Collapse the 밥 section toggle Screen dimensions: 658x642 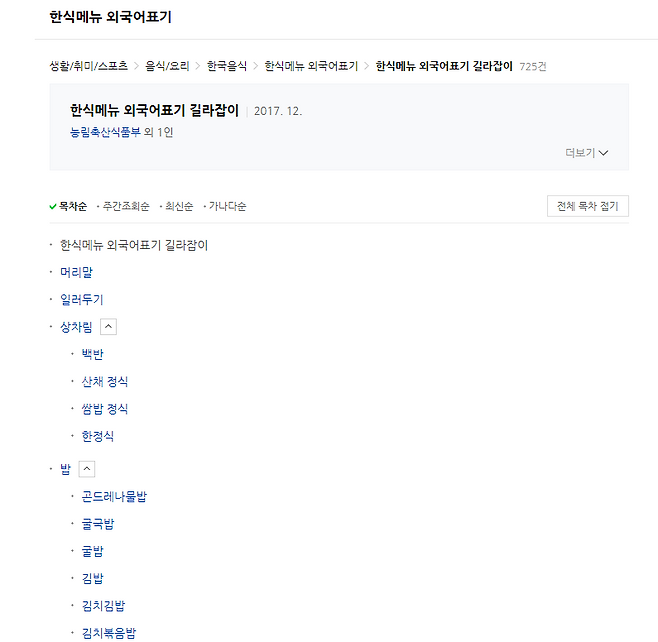[86, 468]
